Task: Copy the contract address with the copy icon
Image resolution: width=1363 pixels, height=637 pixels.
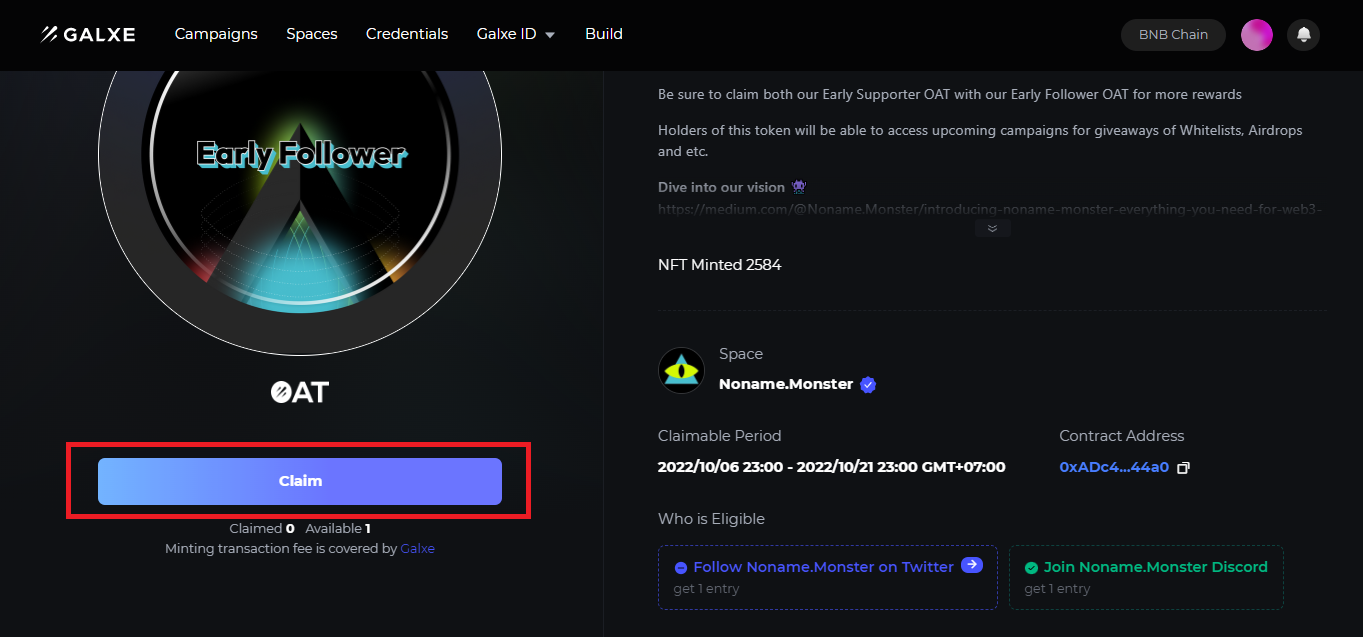Action: coord(1184,468)
